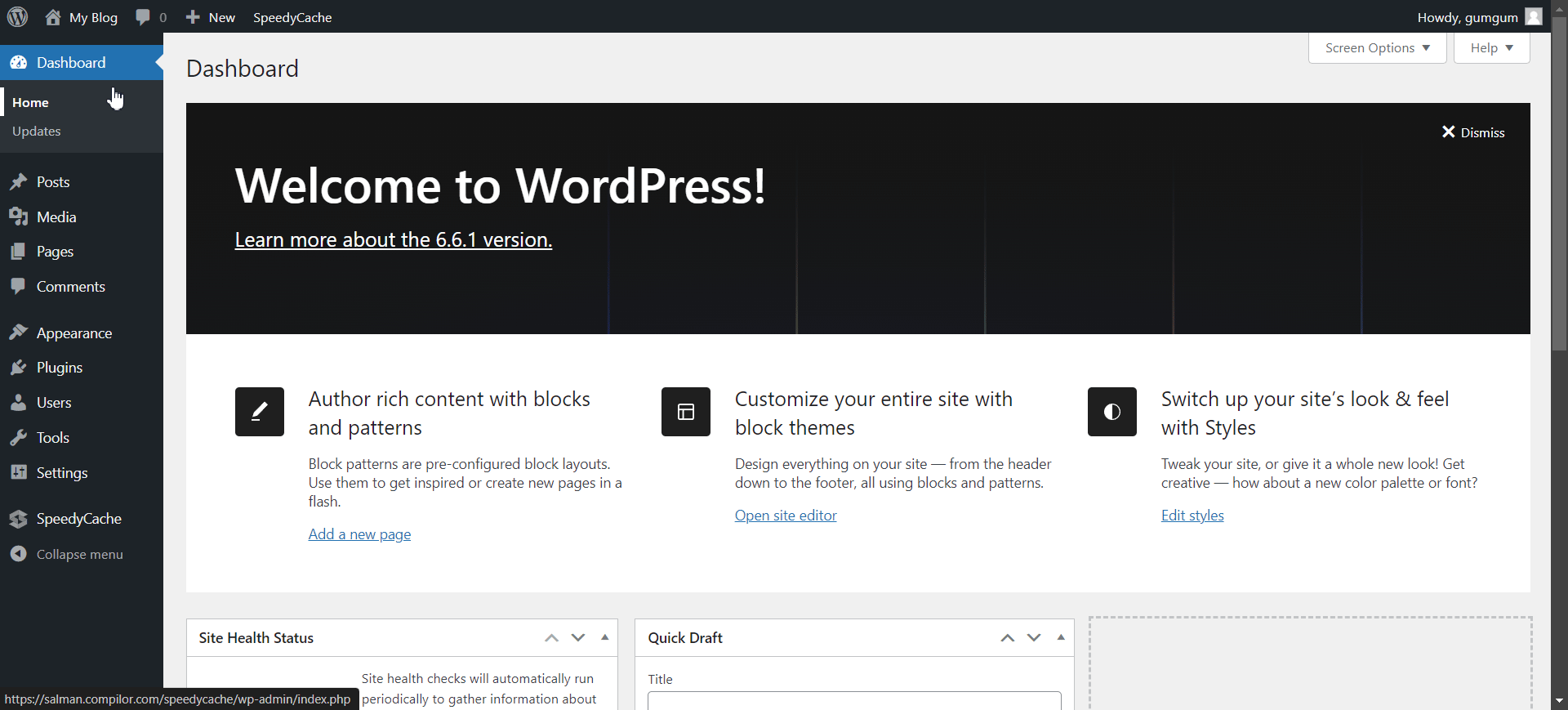Screen dimensions: 1568x710
Task: Click the WordPress logo in the admin bar
Action: coord(18,16)
